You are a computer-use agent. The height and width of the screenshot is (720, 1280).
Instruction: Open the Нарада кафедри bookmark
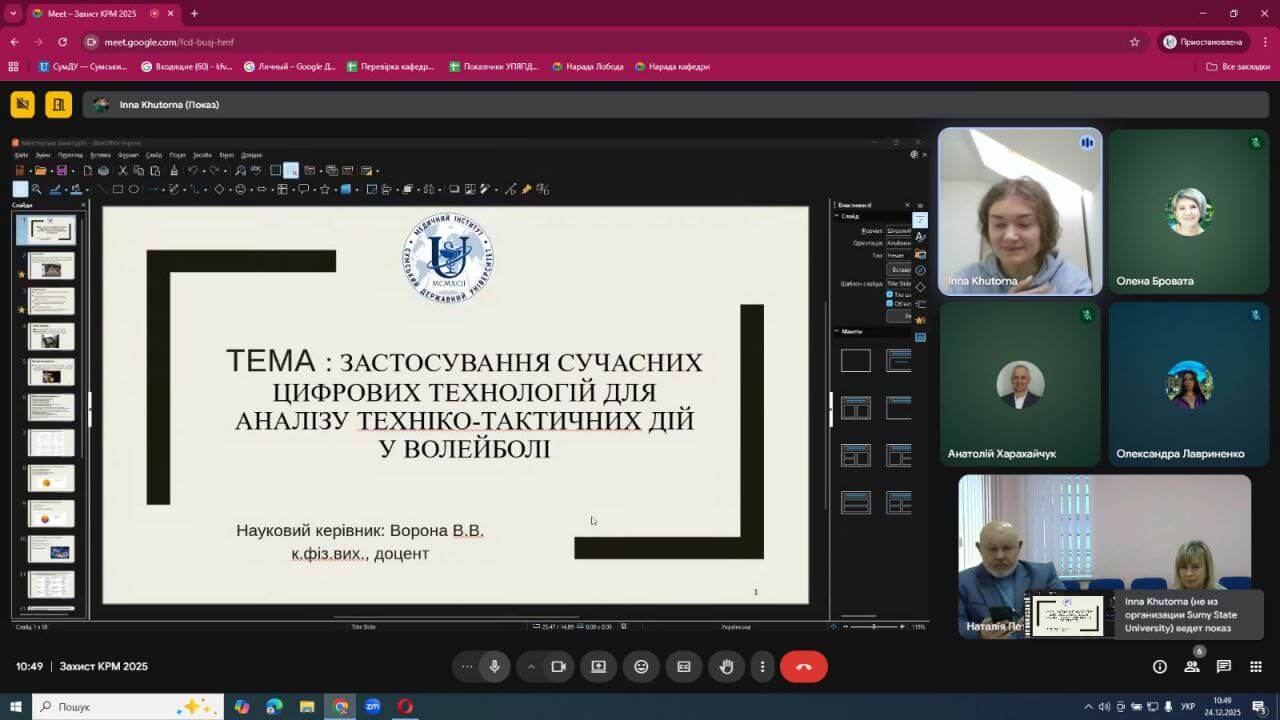tap(671, 67)
